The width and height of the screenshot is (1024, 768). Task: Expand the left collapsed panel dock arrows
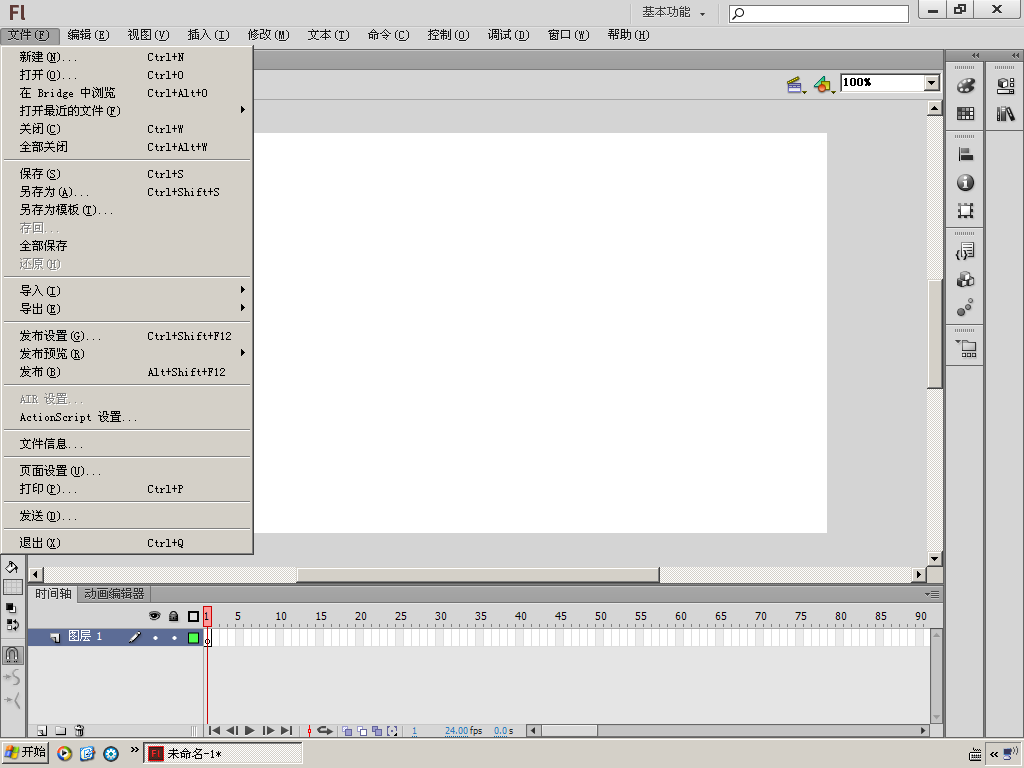(x=975, y=56)
